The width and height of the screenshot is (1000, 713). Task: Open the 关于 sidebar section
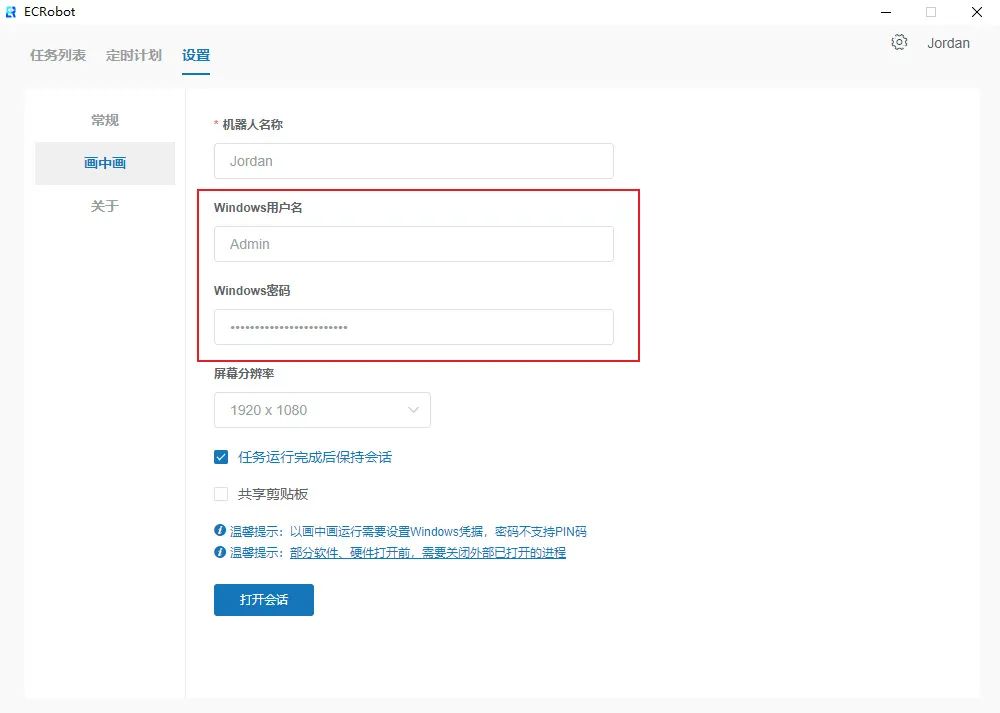(105, 206)
